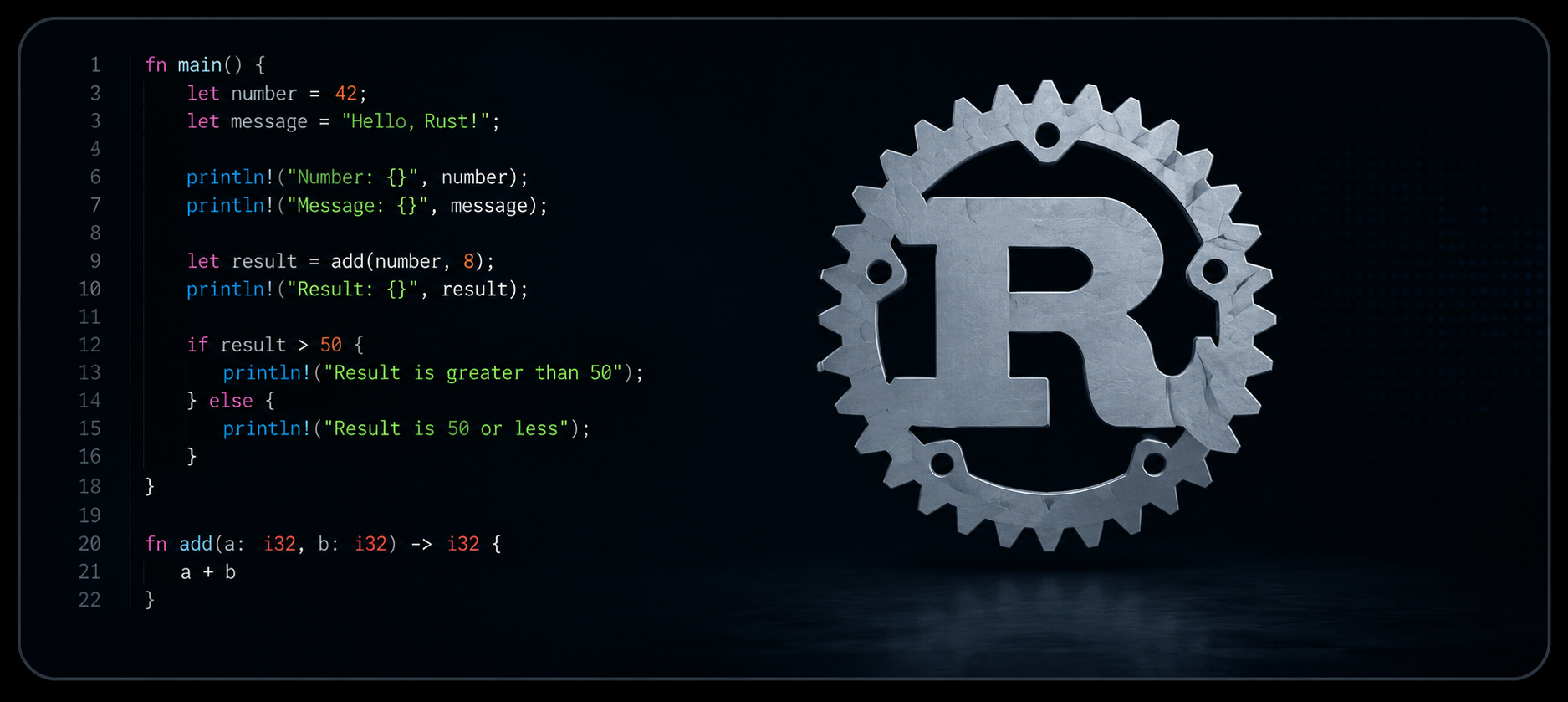Click the '} else {' line
Image resolution: width=1568 pixels, height=702 pixels.
(231, 401)
